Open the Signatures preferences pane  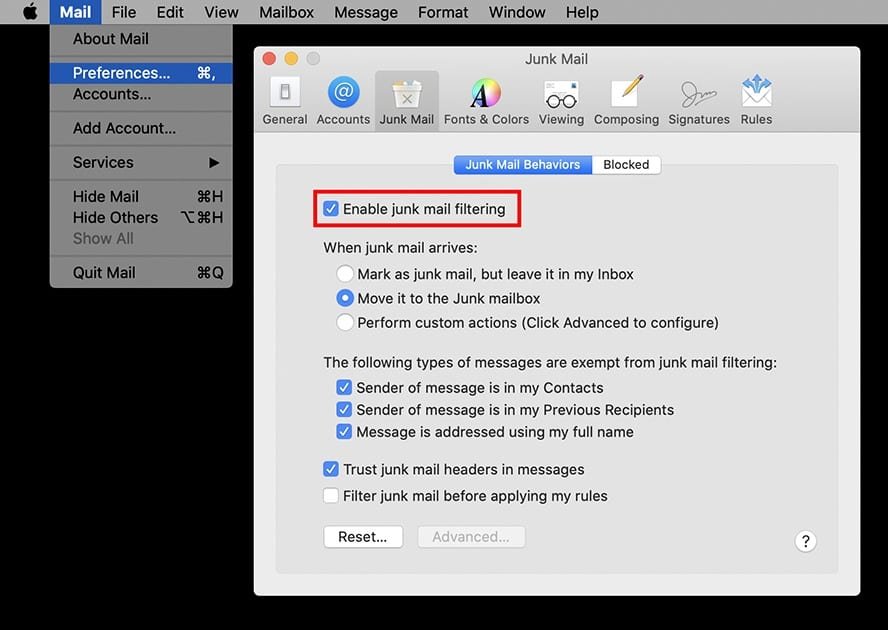click(x=699, y=101)
